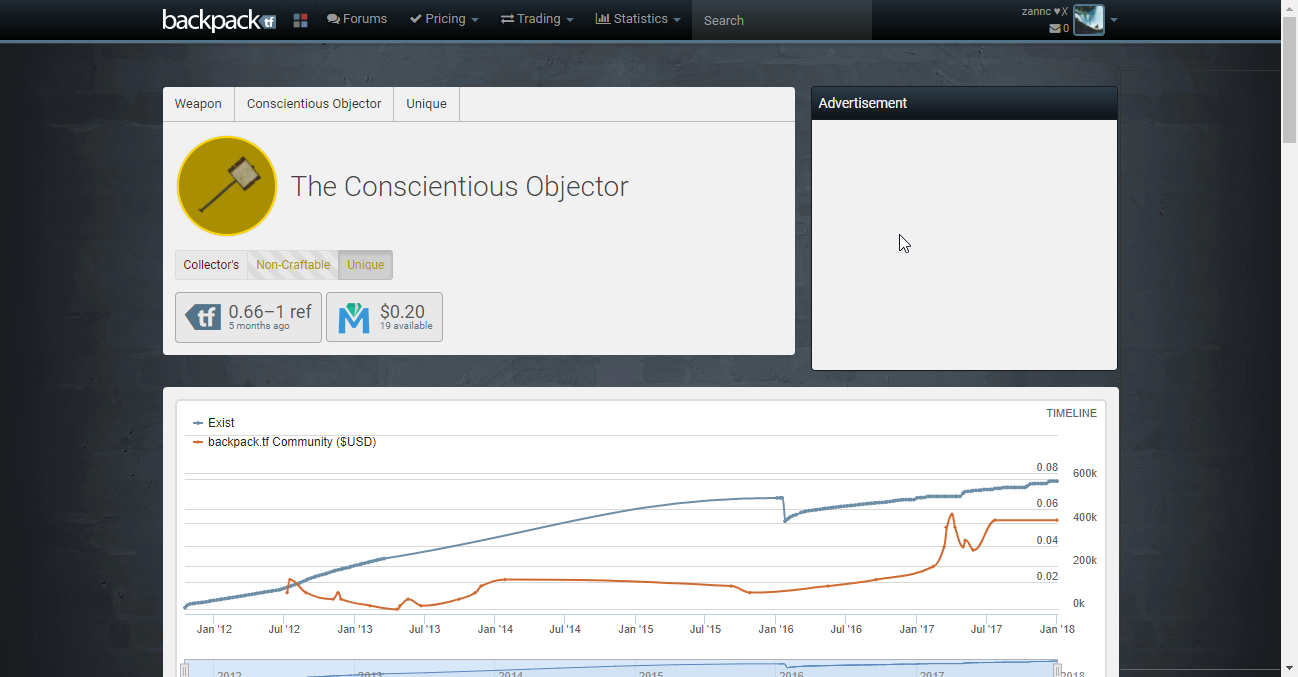1298x677 pixels.
Task: Select the Weapon breadcrumb tab
Action: [198, 104]
